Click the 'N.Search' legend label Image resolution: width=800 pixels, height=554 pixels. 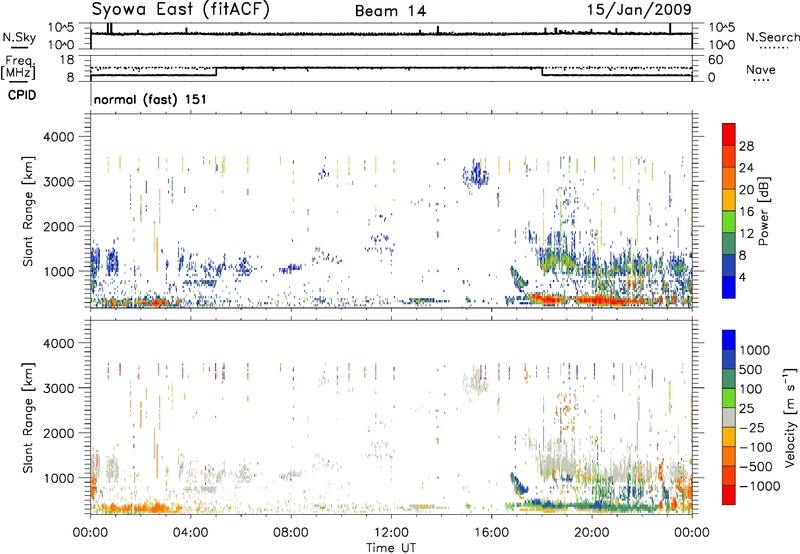(773, 37)
